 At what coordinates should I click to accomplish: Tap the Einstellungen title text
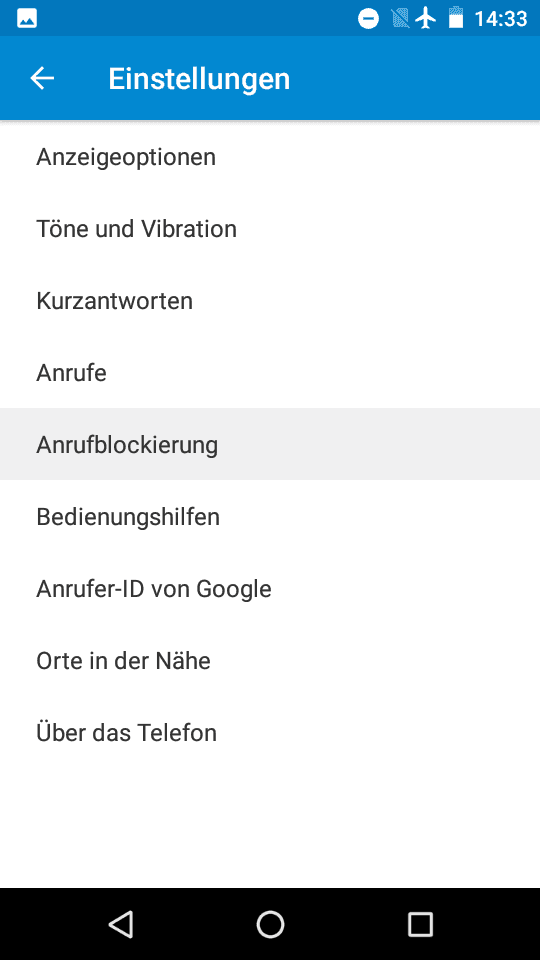[199, 79]
